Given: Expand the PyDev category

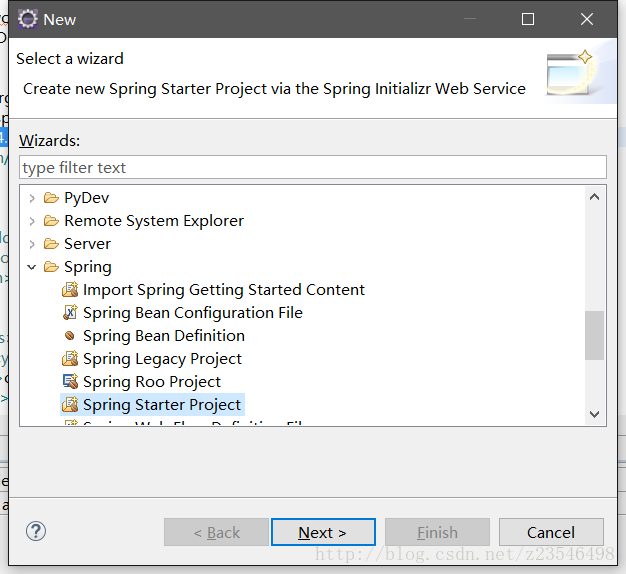Looking at the screenshot, I should click(x=32, y=198).
